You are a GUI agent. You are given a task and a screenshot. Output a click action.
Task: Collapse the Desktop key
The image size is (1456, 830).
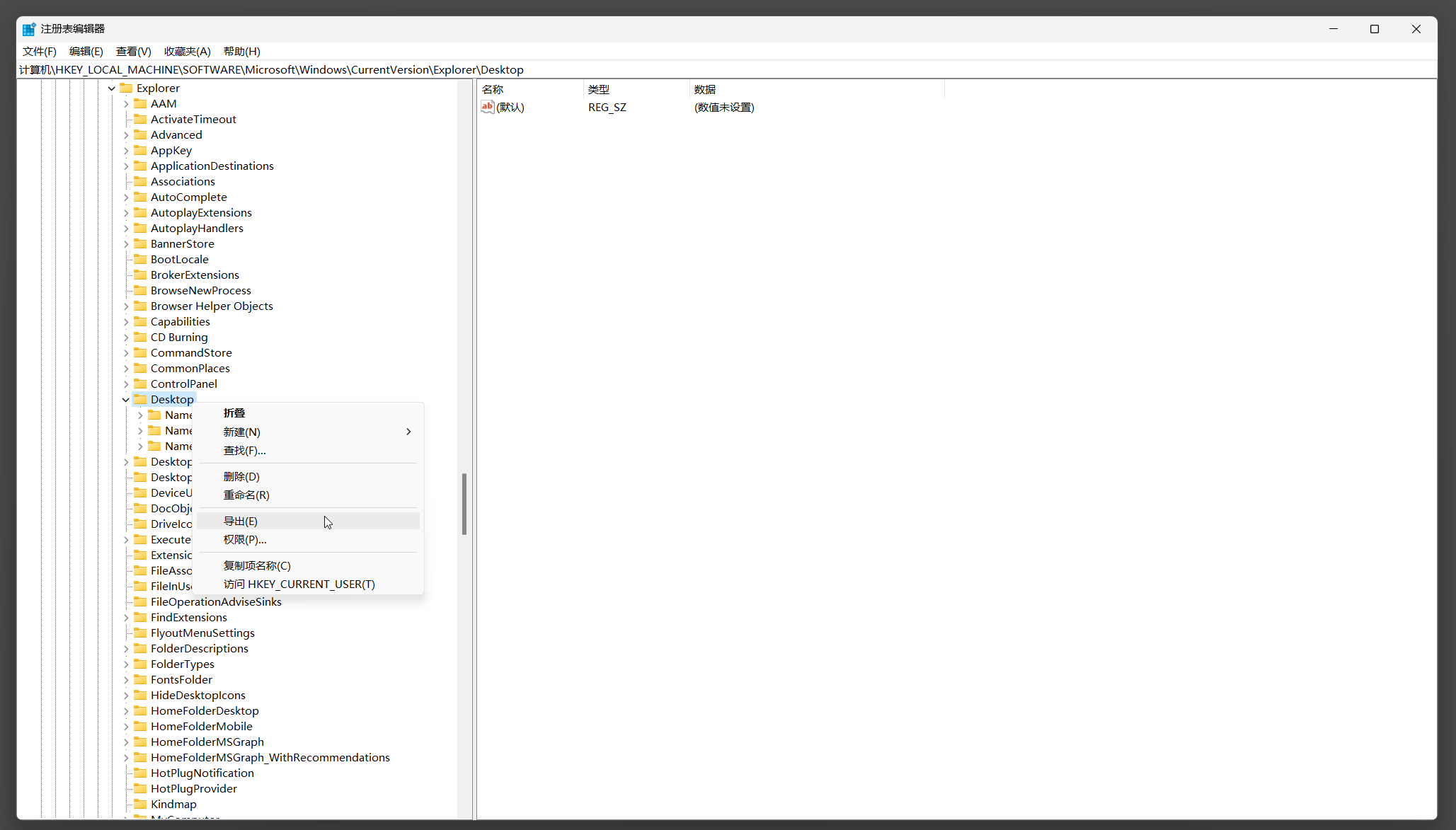coord(126,400)
